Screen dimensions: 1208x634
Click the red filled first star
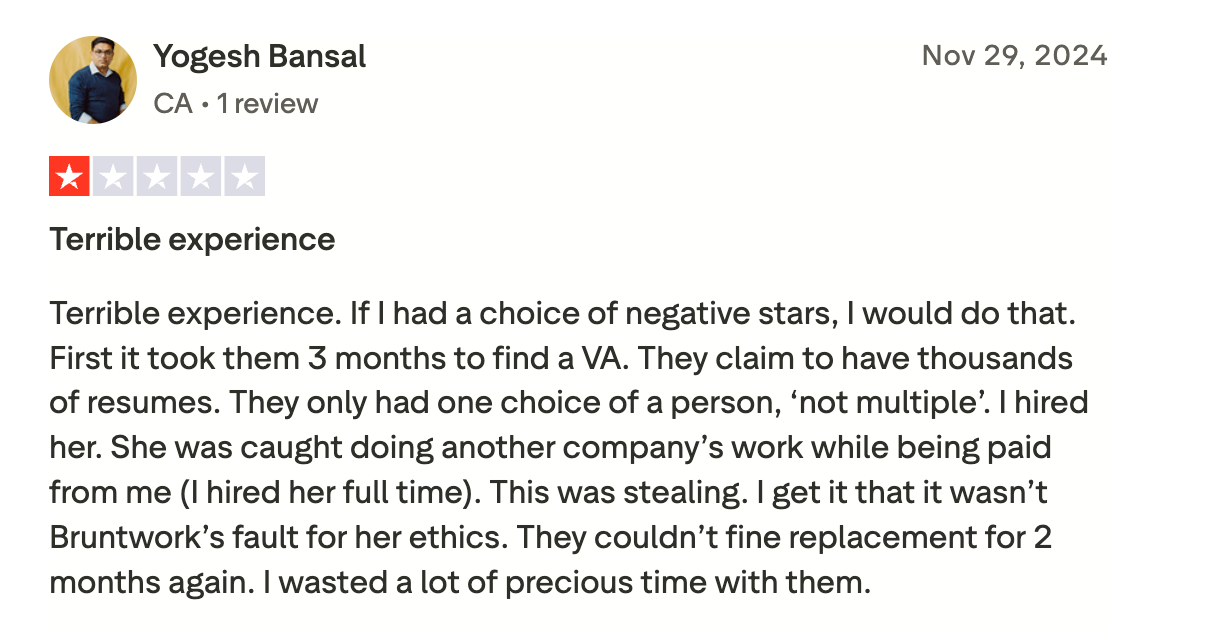pyautogui.click(x=69, y=177)
